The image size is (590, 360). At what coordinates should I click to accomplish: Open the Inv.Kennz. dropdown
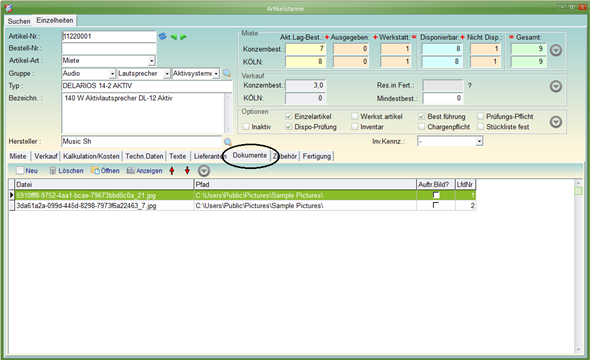click(x=479, y=141)
